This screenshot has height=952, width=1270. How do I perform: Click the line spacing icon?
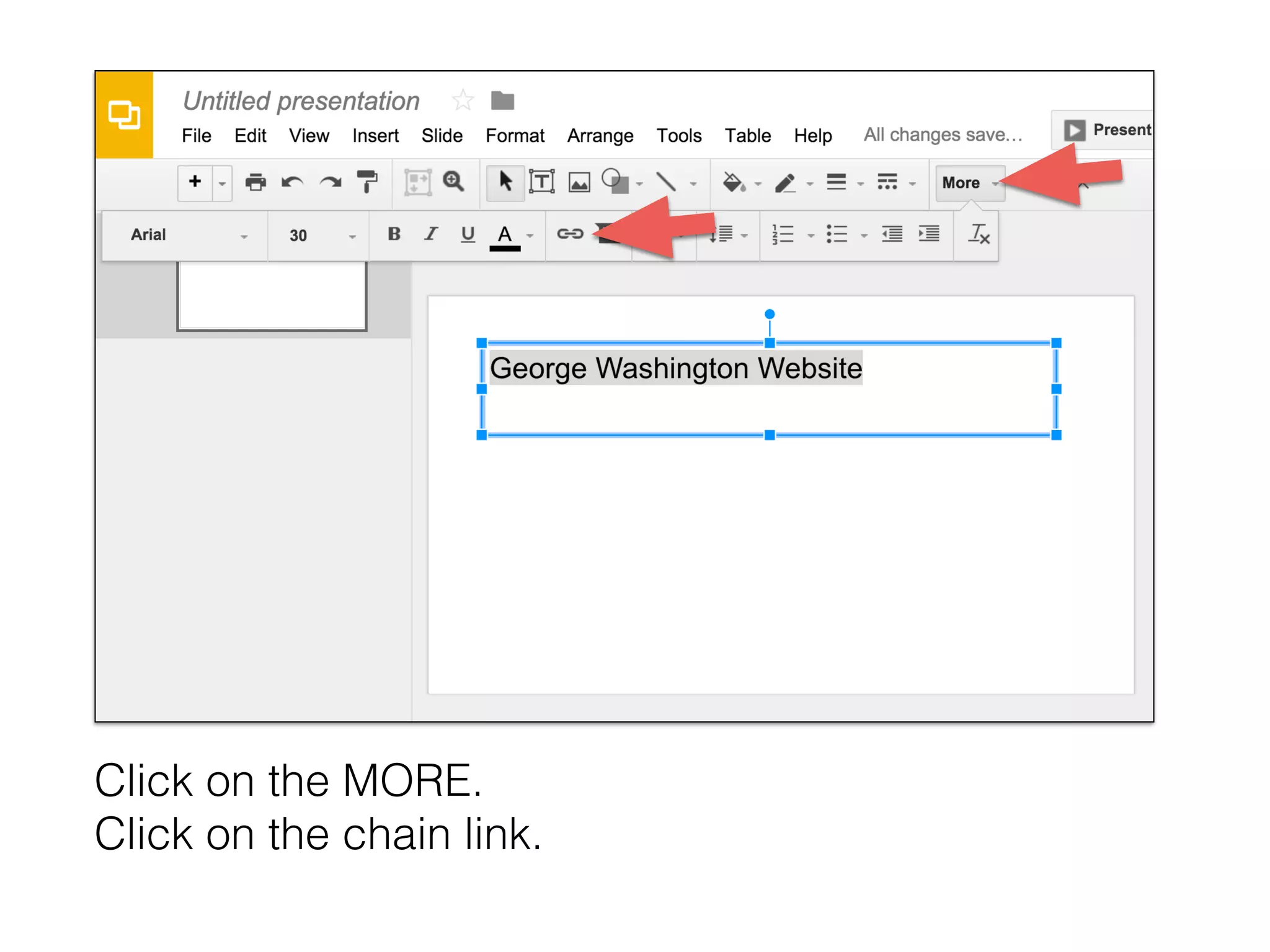point(721,234)
